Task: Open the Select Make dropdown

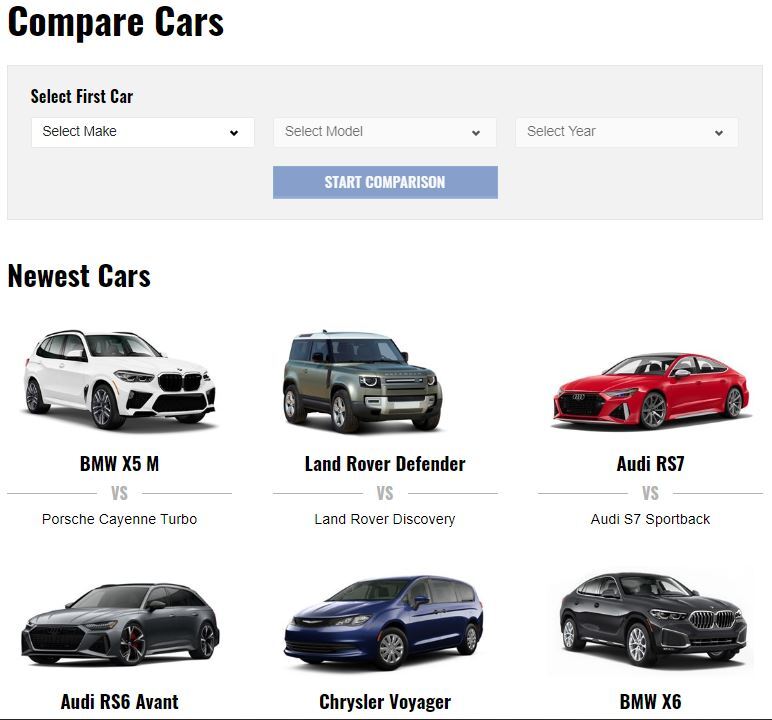Action: click(x=142, y=132)
